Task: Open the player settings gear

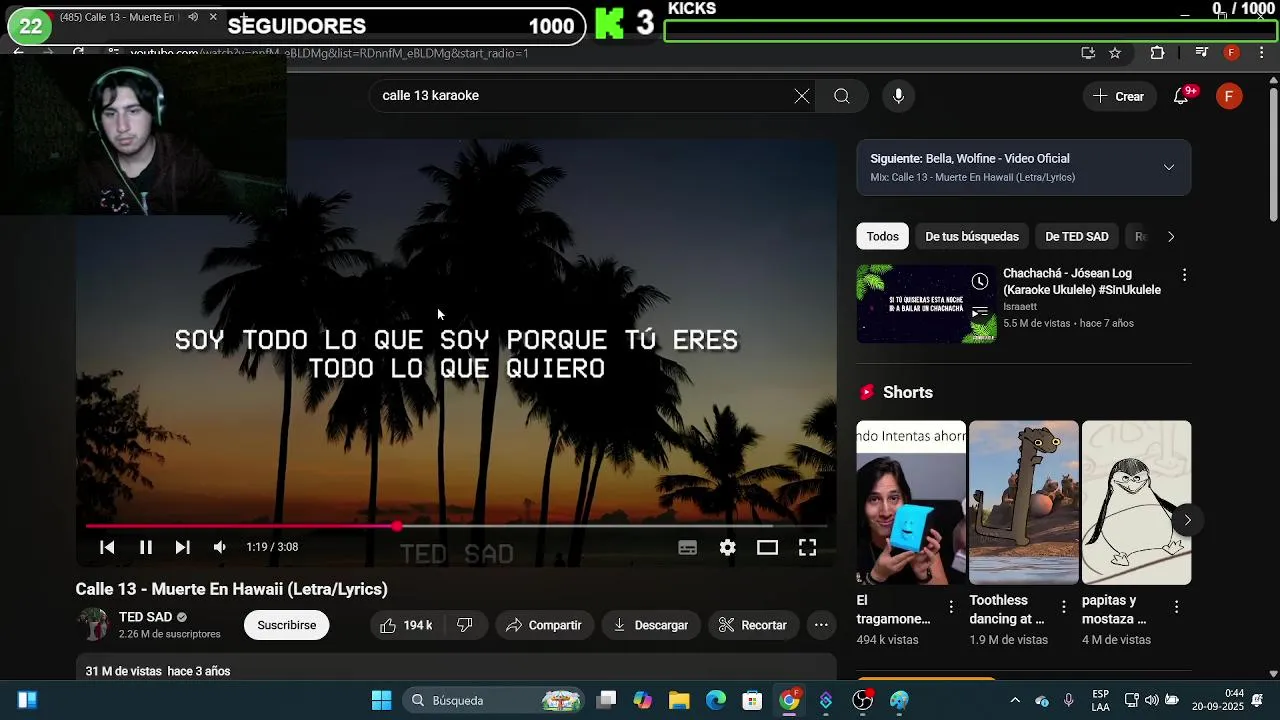Action: click(x=727, y=547)
